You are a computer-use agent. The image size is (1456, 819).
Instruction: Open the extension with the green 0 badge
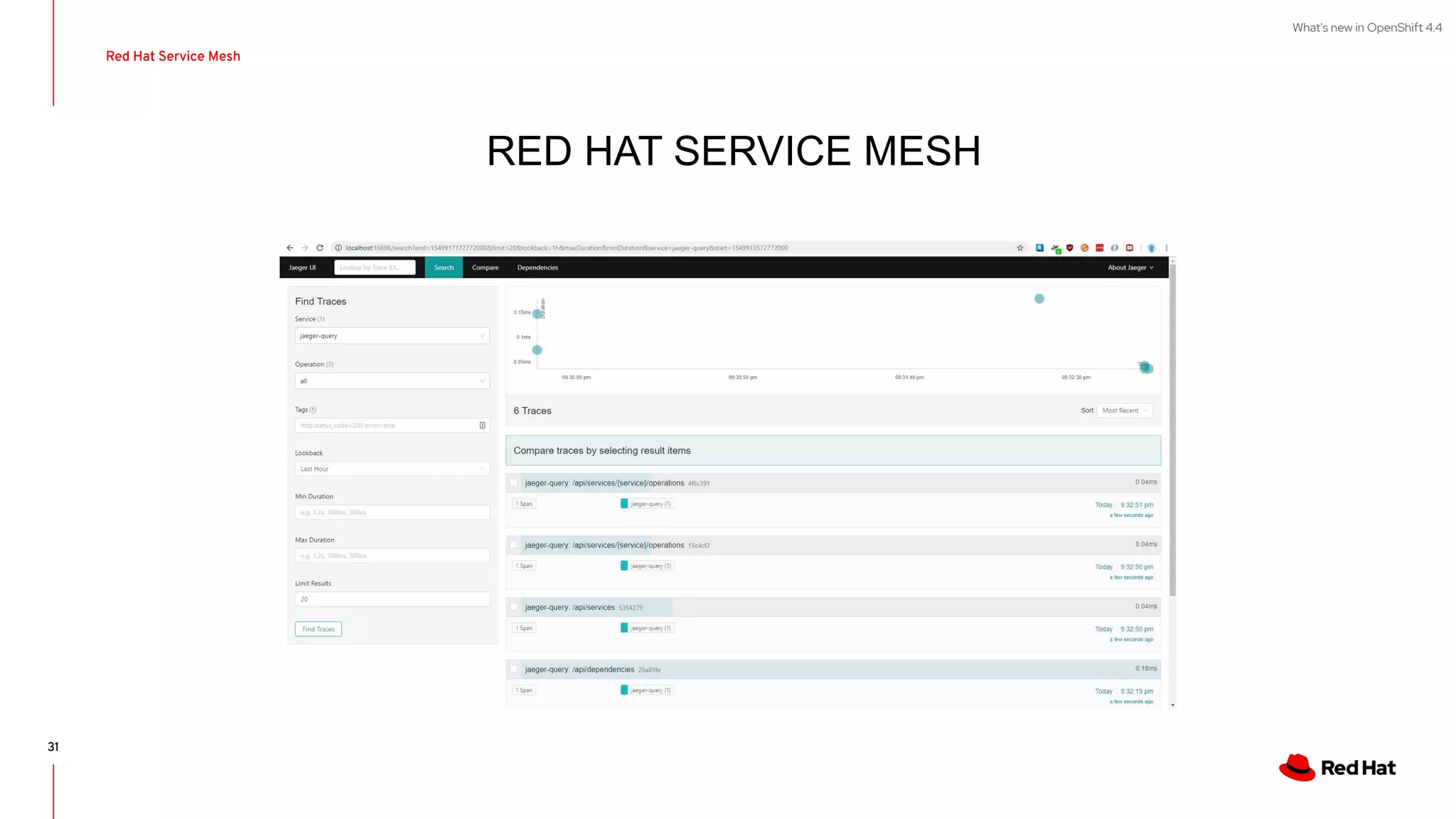(x=1056, y=249)
